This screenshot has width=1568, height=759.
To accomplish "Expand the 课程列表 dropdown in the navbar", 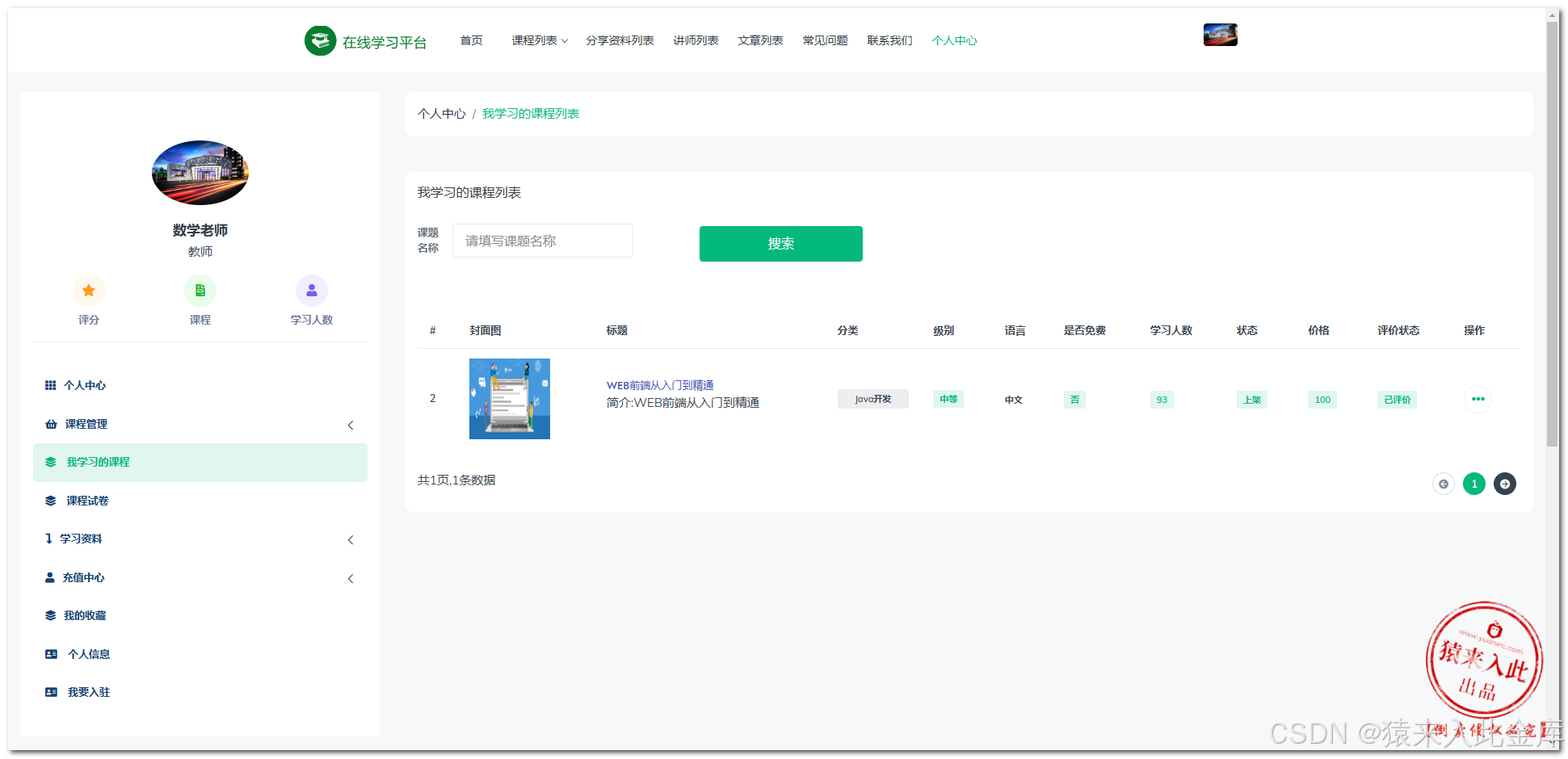I will click(x=539, y=40).
